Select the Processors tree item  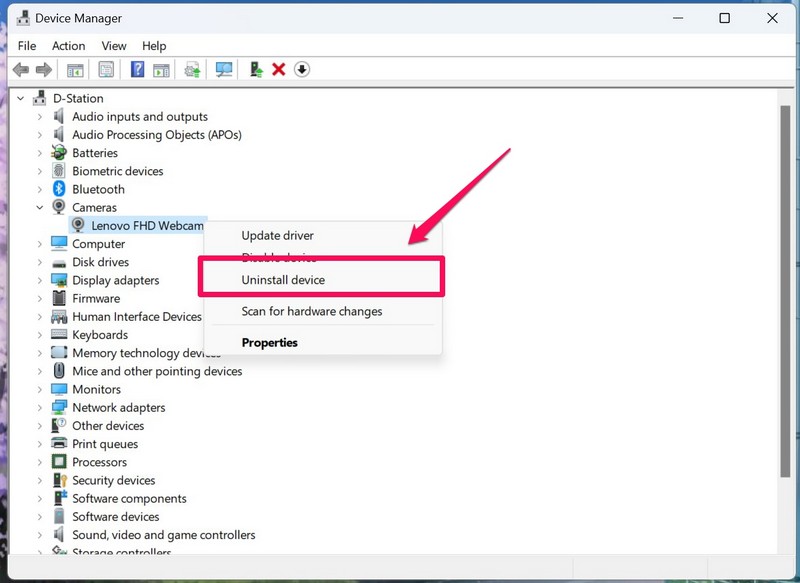pyautogui.click(x=99, y=462)
